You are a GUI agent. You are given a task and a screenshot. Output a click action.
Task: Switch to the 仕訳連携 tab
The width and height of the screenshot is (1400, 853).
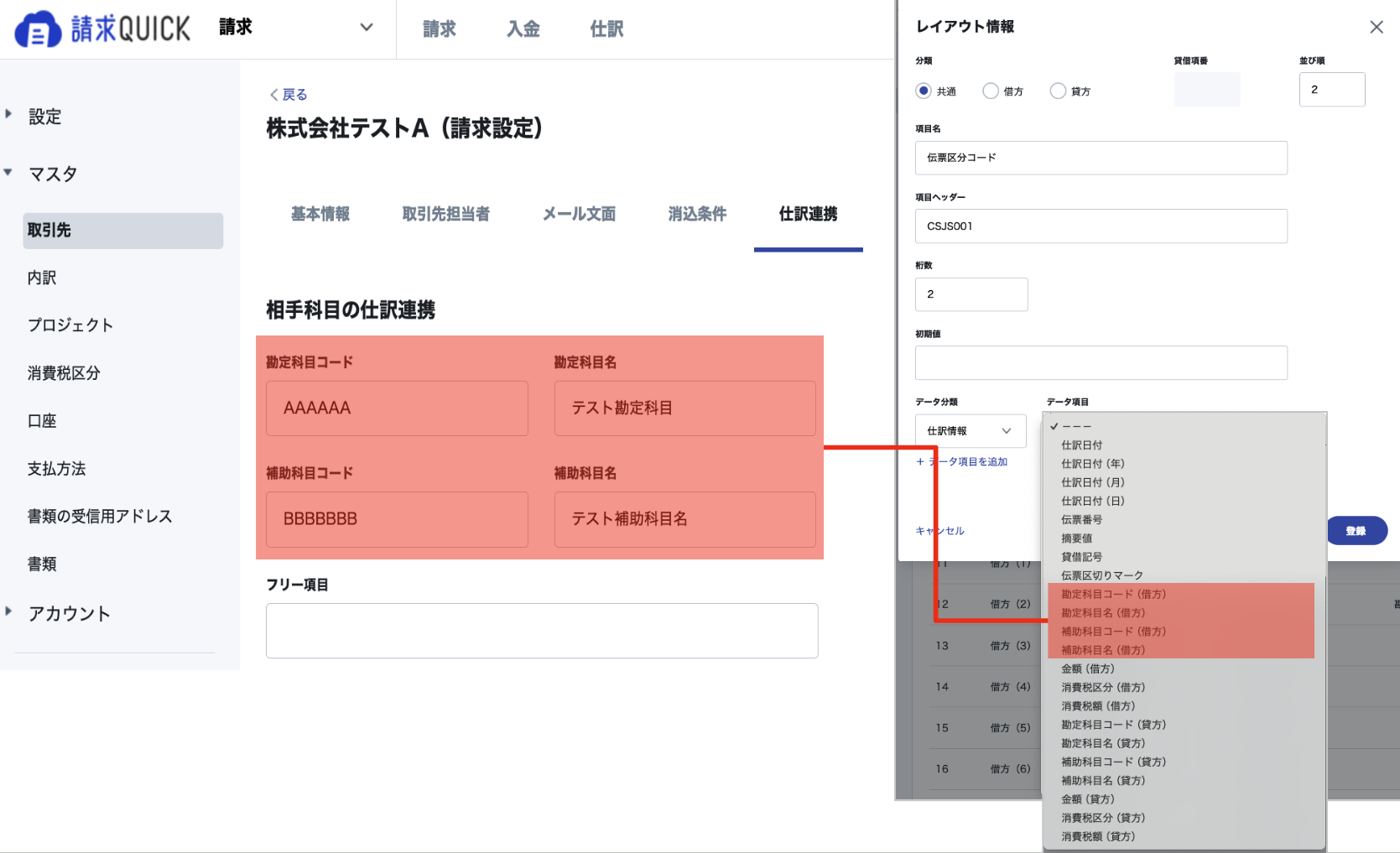(808, 214)
